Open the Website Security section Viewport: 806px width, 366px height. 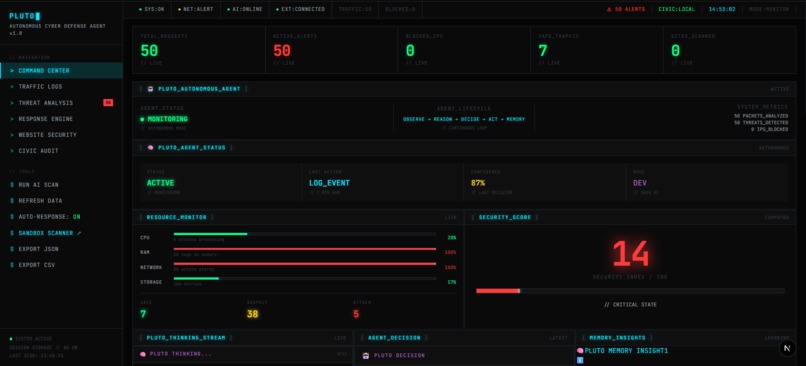pyautogui.click(x=61, y=135)
